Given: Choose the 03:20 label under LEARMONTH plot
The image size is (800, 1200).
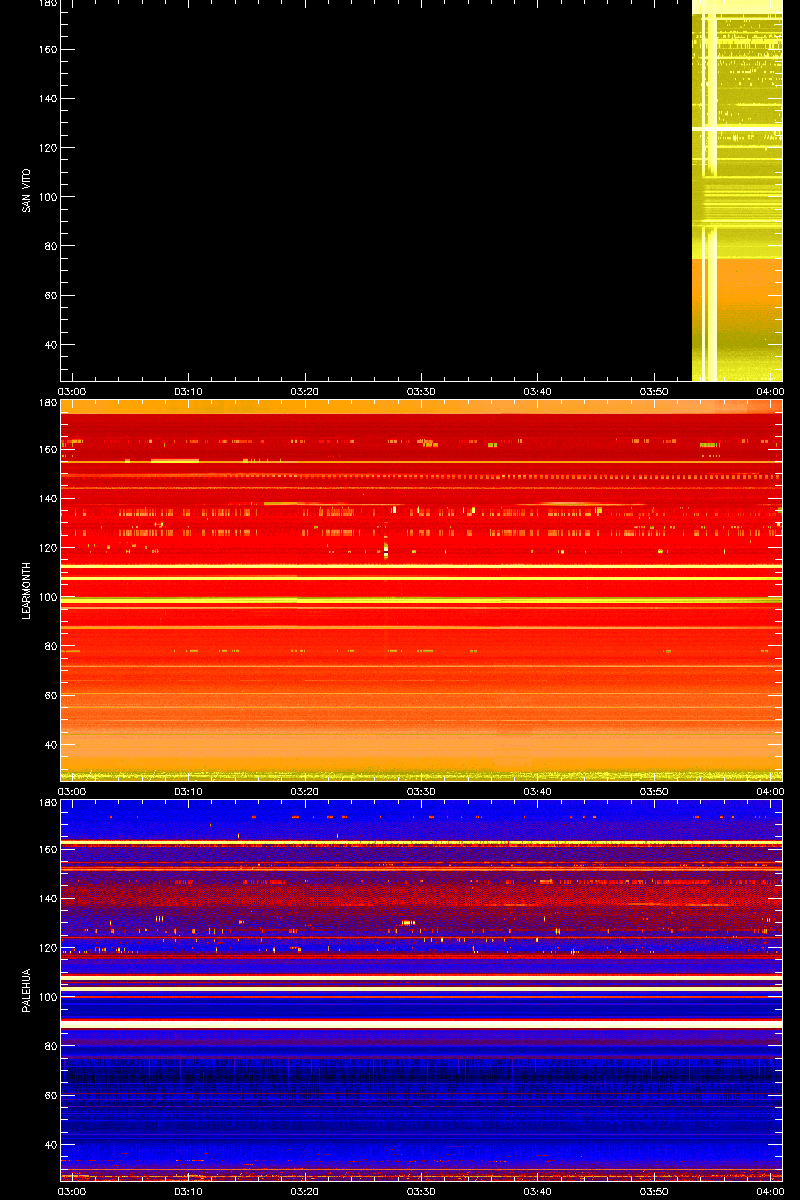Looking at the screenshot, I should click(305, 791).
